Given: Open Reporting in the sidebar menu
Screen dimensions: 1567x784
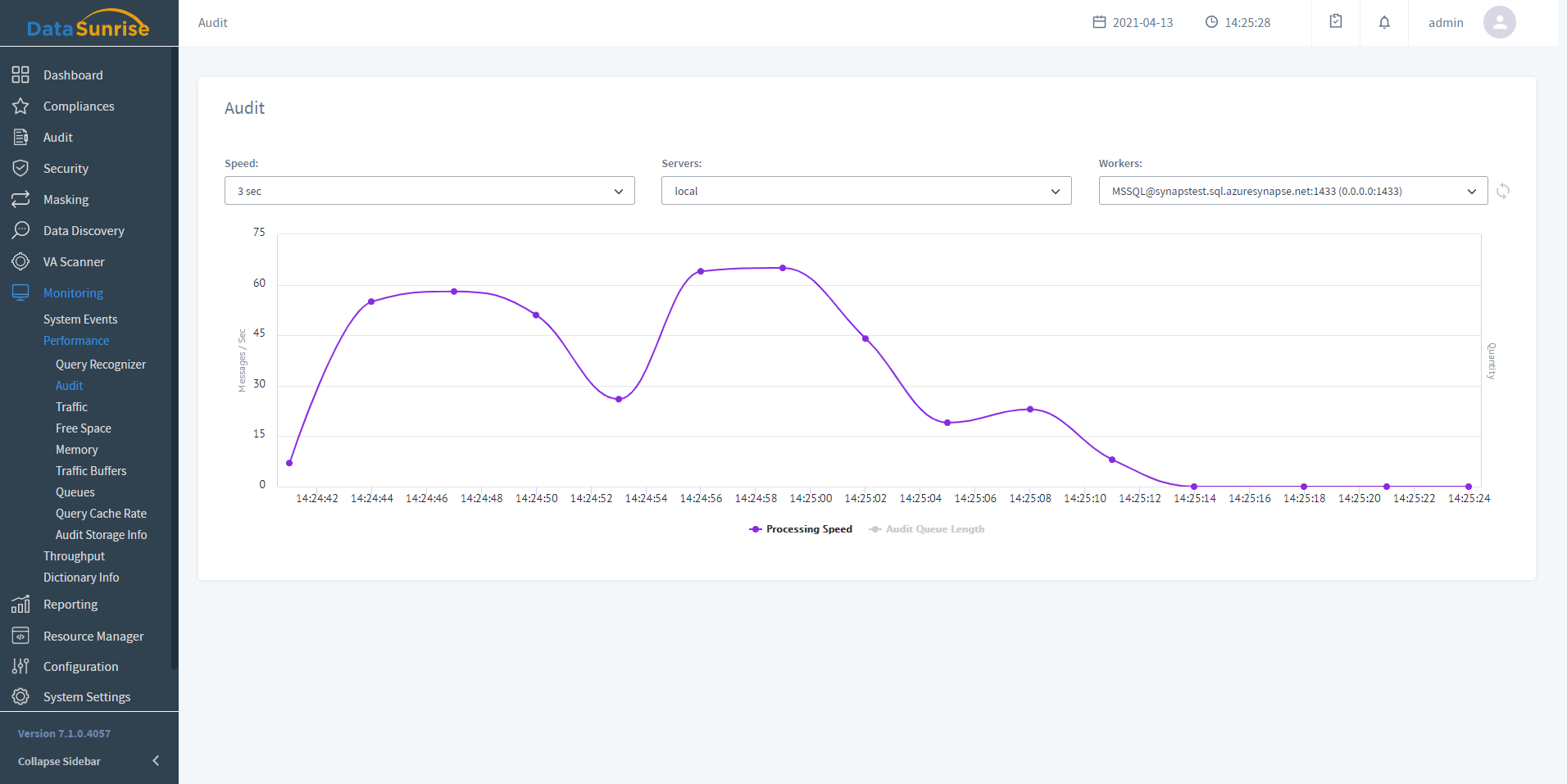Looking at the screenshot, I should (x=70, y=605).
